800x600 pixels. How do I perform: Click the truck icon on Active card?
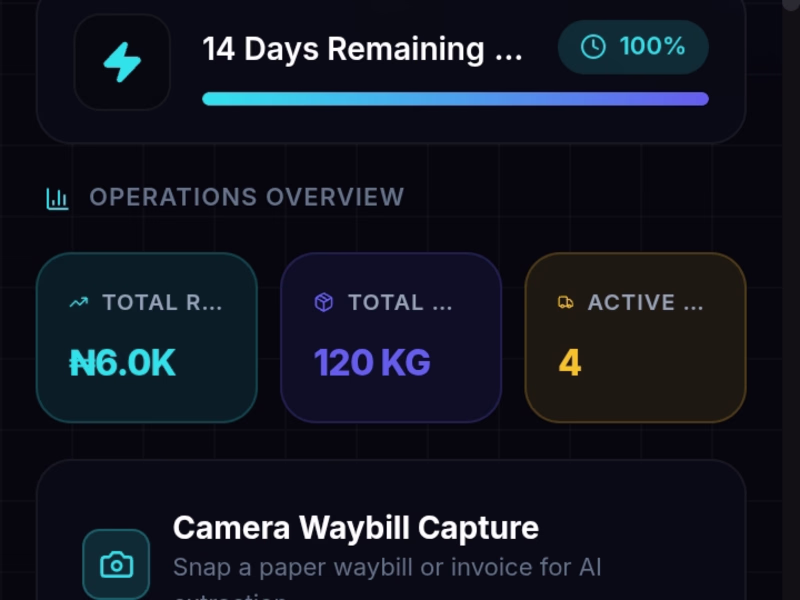coord(565,303)
